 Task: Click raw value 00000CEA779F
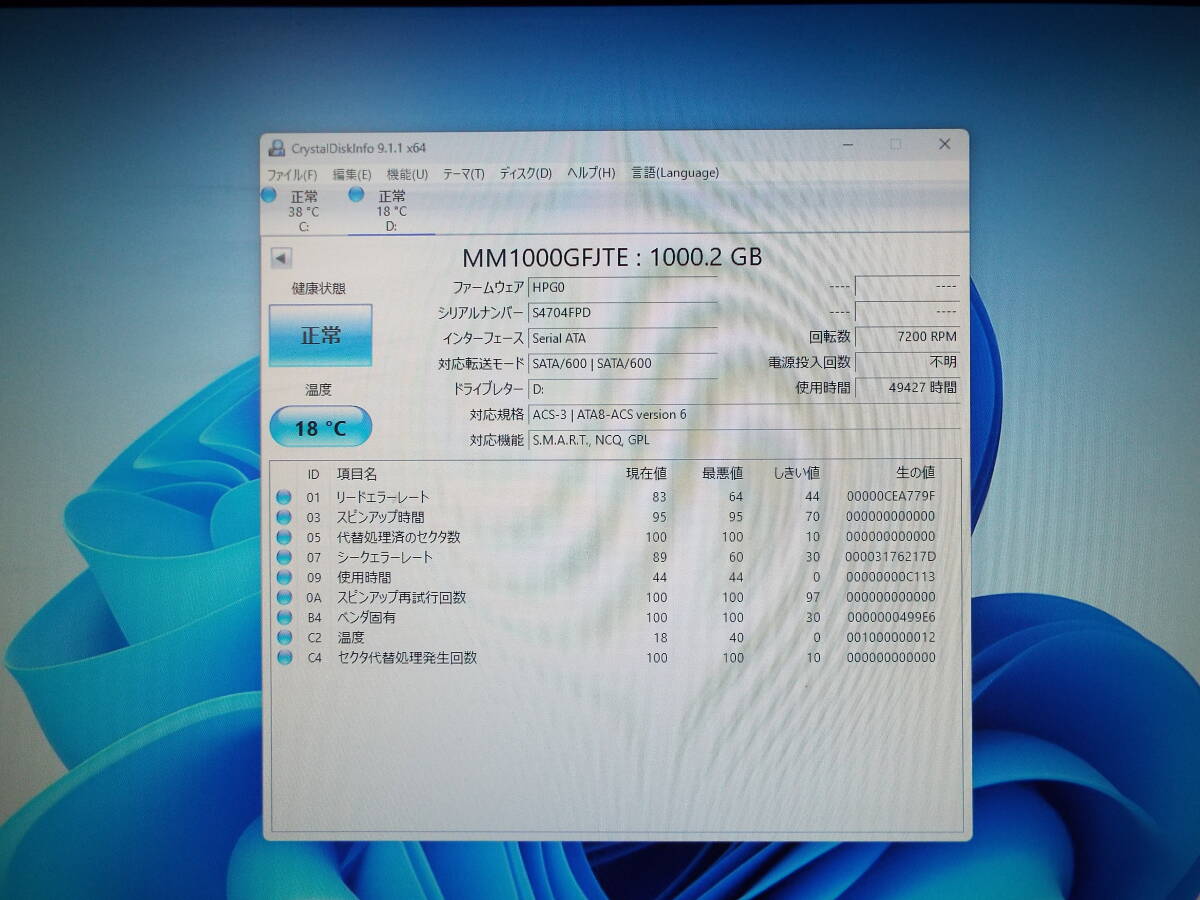click(x=891, y=496)
